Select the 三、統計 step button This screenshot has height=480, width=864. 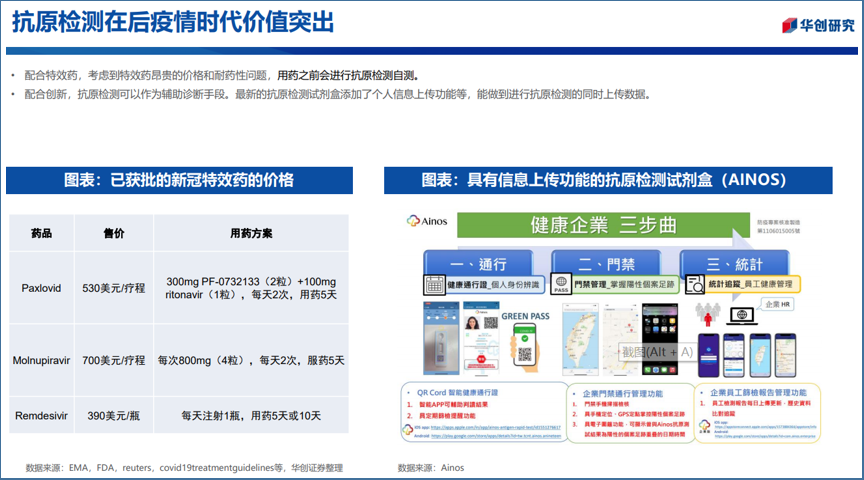click(735, 264)
